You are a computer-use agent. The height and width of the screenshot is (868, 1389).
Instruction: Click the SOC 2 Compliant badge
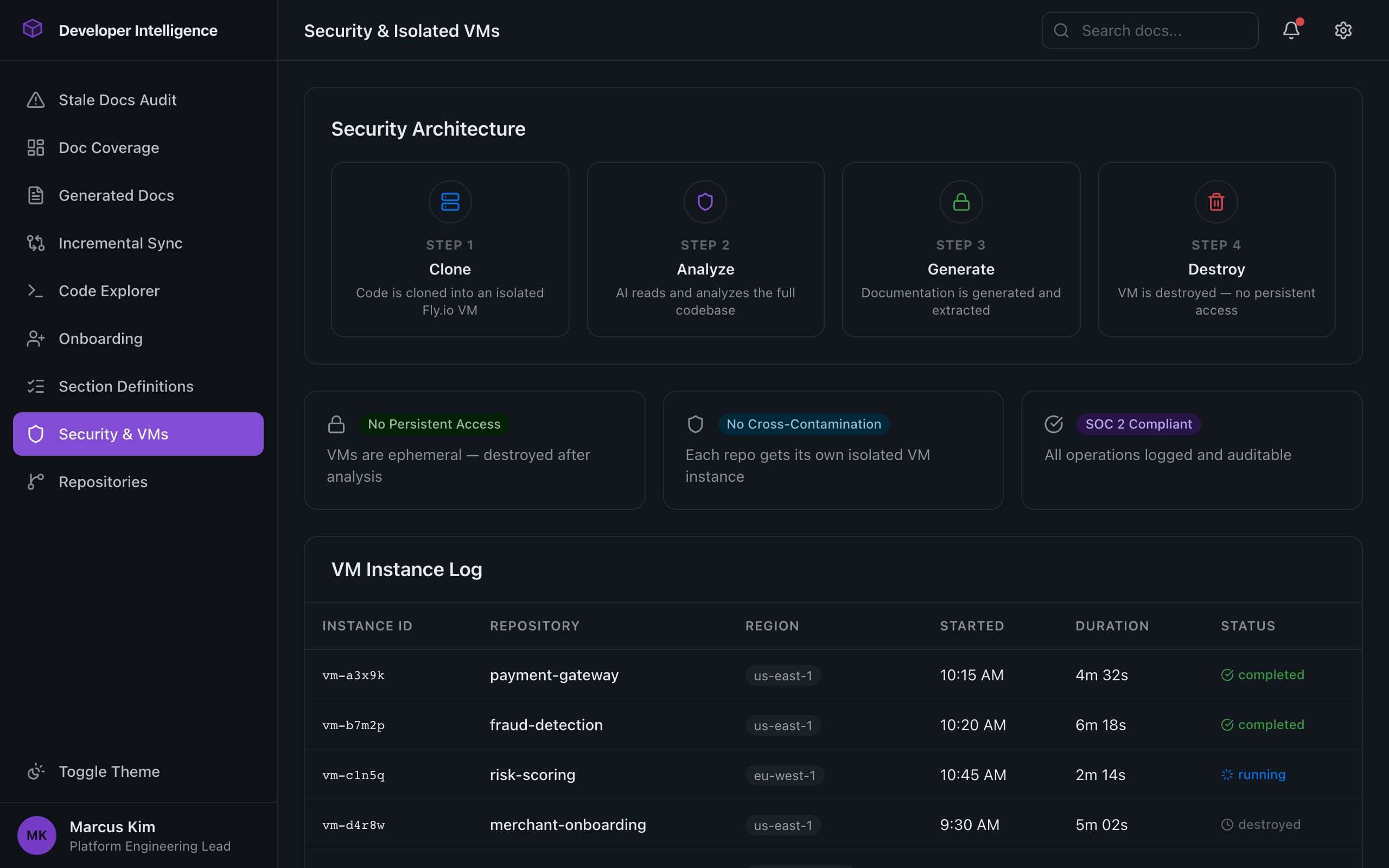click(x=1138, y=424)
